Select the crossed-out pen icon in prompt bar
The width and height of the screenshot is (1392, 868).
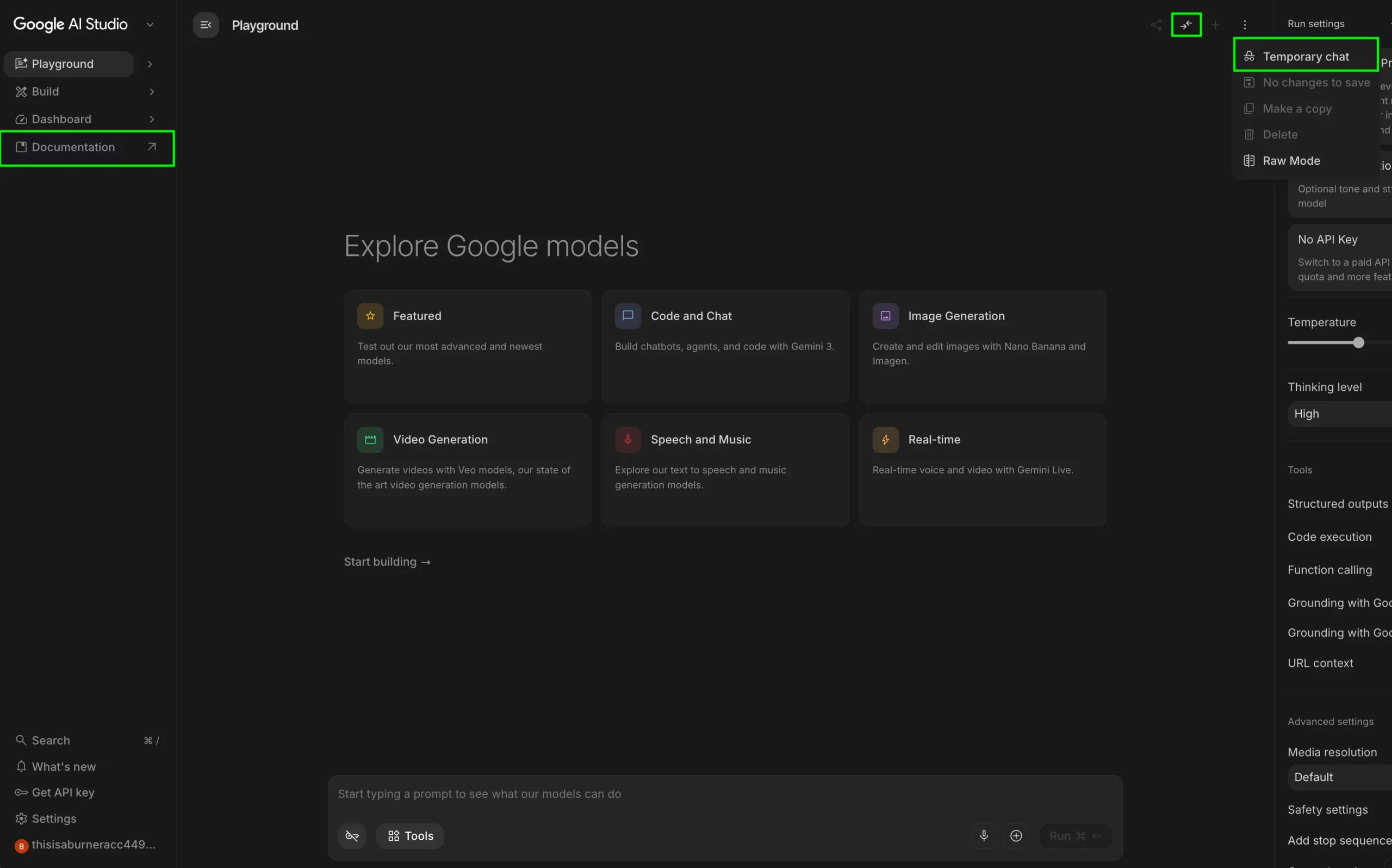tap(351, 836)
